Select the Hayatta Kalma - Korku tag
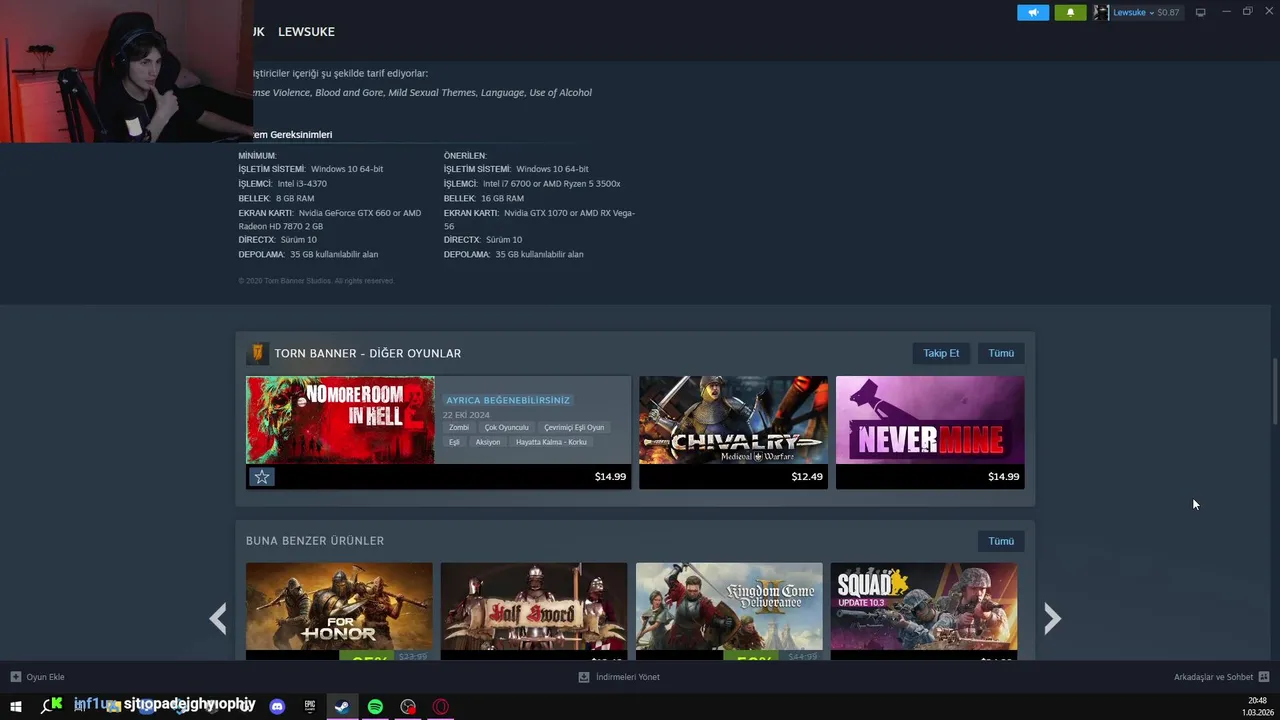 click(551, 442)
